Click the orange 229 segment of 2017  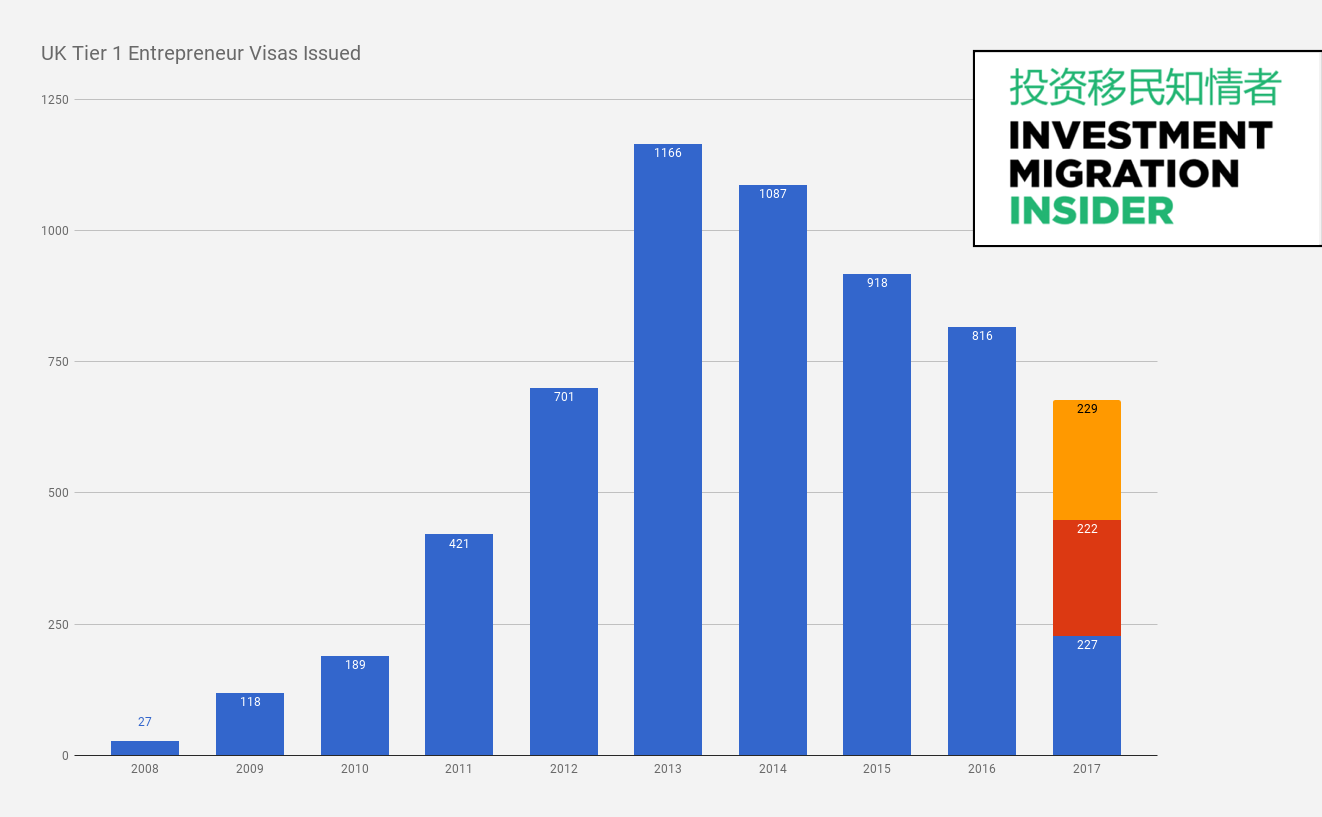(1087, 460)
